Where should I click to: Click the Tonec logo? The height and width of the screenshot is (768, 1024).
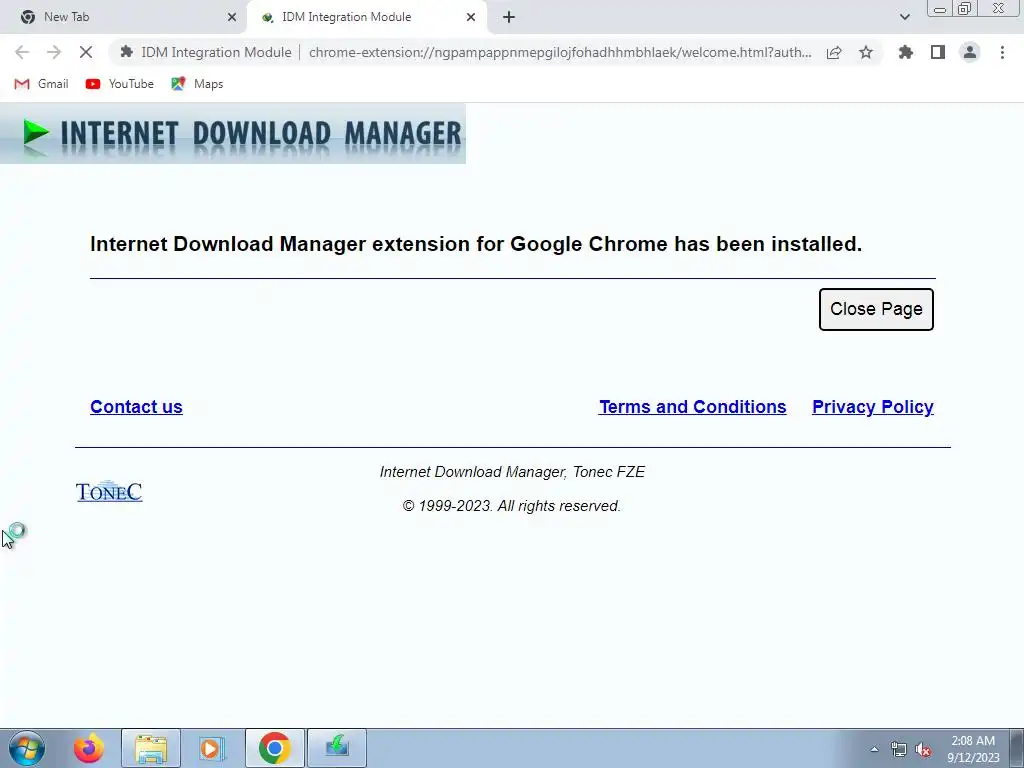coord(109,491)
